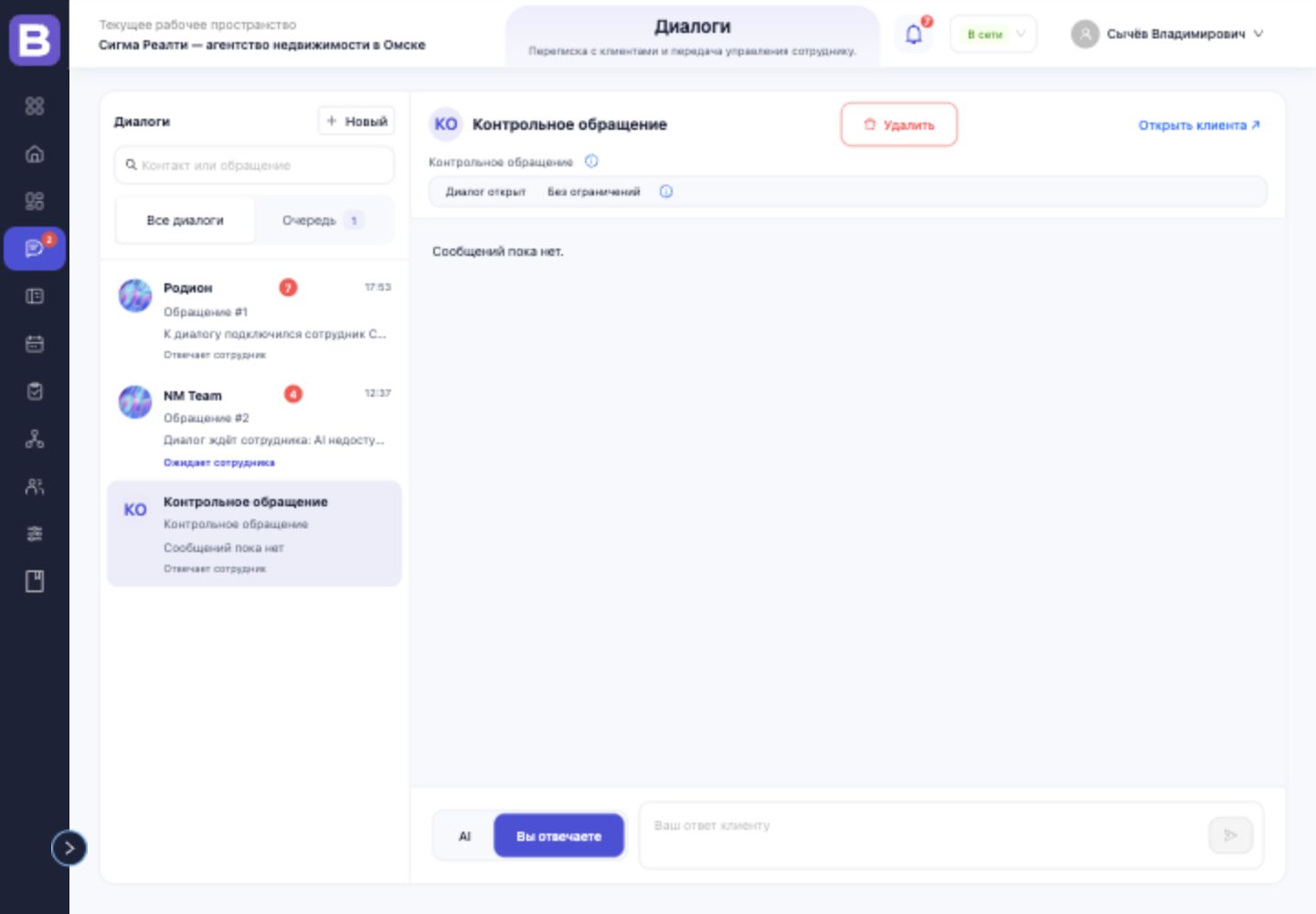Viewport: 1316px width, 914px height.
Task: Open the calendar icon in the sidebar
Action: [35, 344]
